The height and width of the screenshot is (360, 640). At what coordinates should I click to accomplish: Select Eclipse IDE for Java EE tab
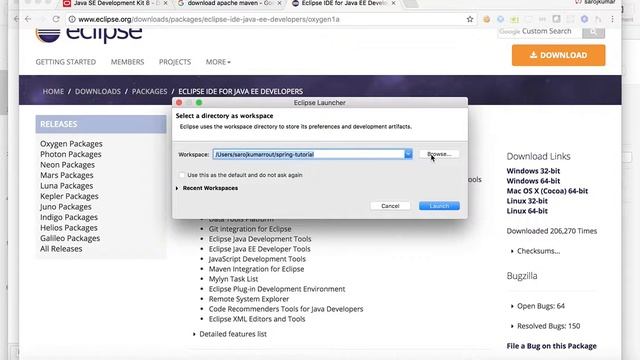click(x=344, y=3)
